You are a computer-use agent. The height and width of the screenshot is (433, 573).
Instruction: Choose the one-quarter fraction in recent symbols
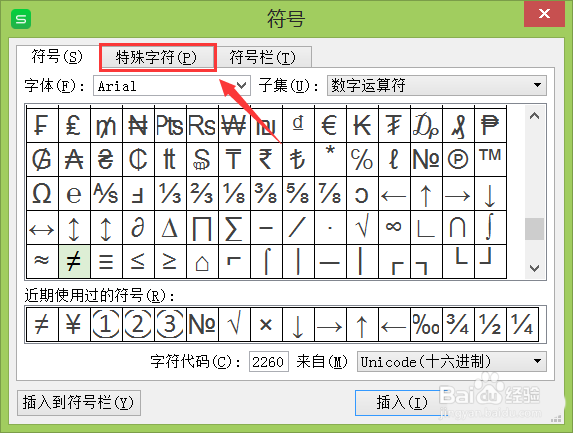point(523,324)
